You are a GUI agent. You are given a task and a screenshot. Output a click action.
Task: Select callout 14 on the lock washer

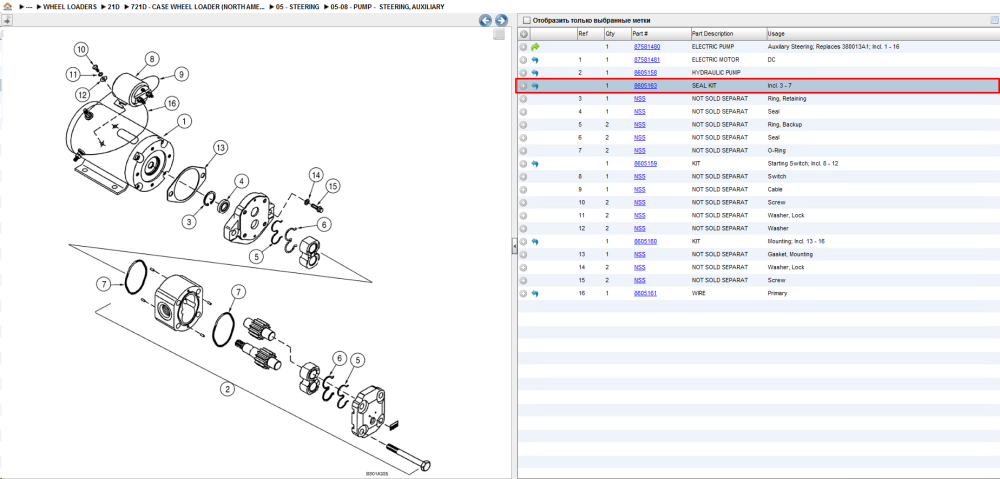pos(315,175)
